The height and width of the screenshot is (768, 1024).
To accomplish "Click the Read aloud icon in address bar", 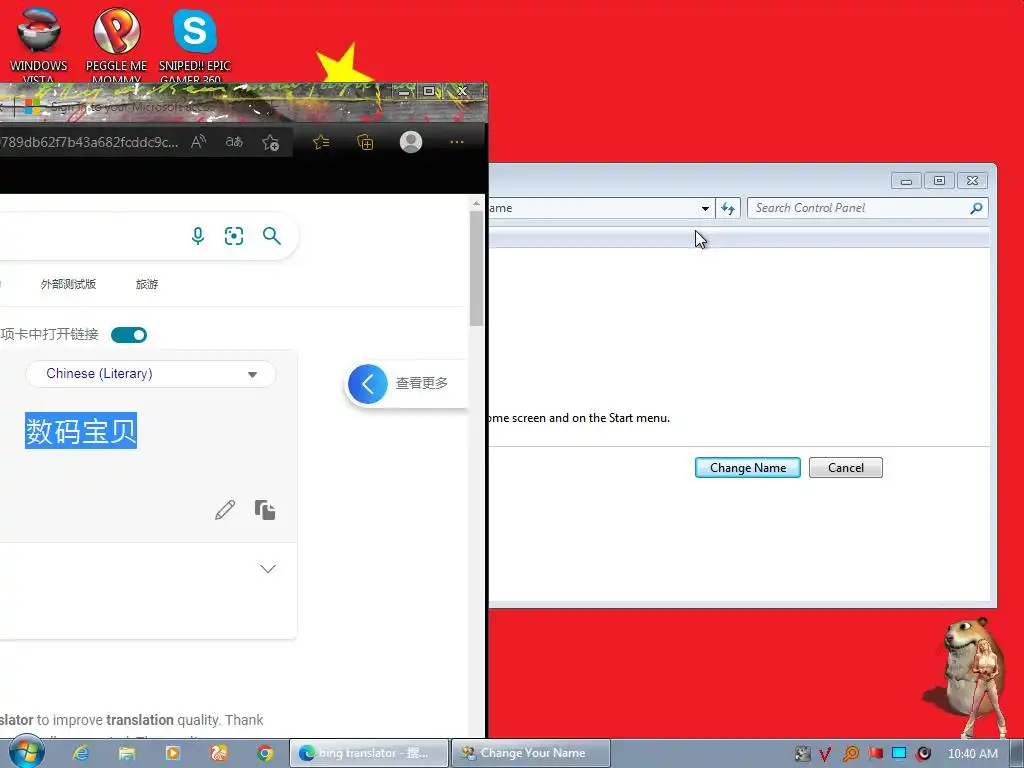I will coord(199,142).
